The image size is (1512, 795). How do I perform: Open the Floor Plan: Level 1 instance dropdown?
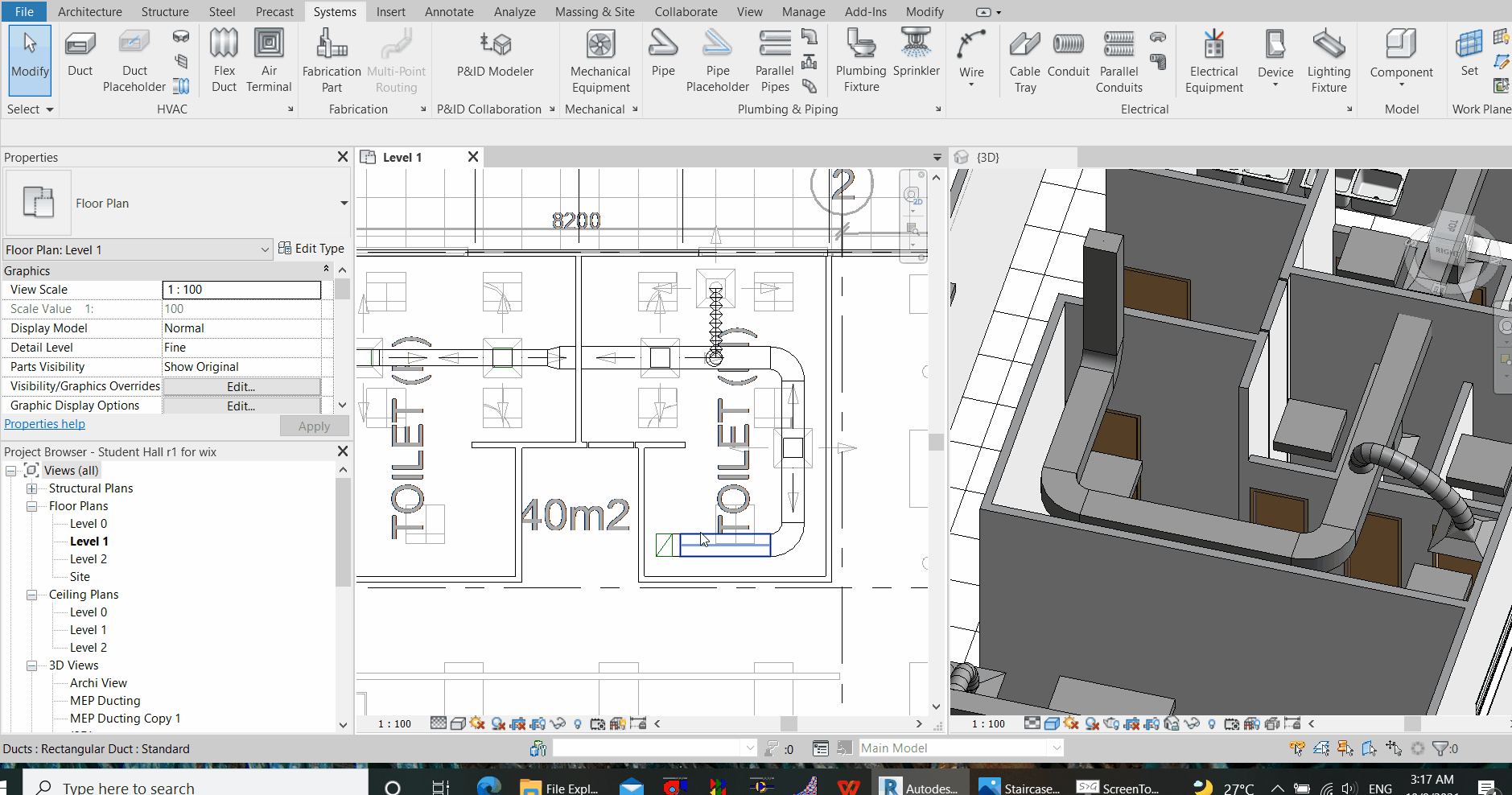point(265,249)
